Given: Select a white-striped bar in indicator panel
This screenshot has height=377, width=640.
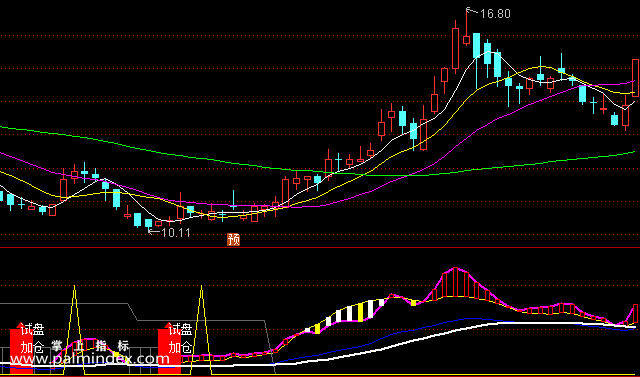Looking at the screenshot, I should coord(349,313).
